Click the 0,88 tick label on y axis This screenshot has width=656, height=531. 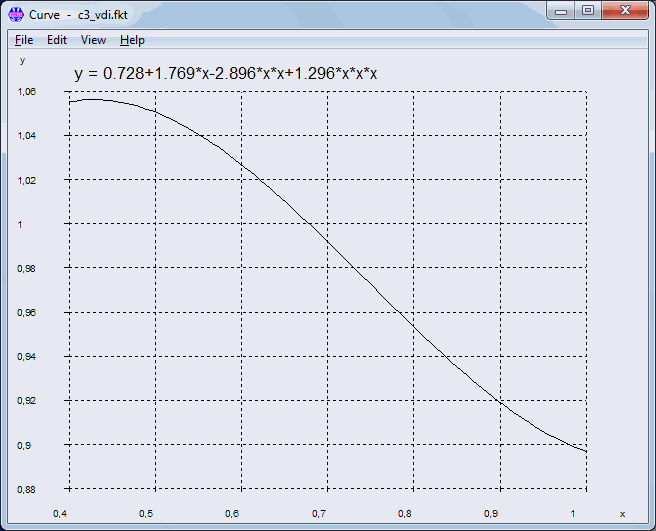click(x=27, y=489)
